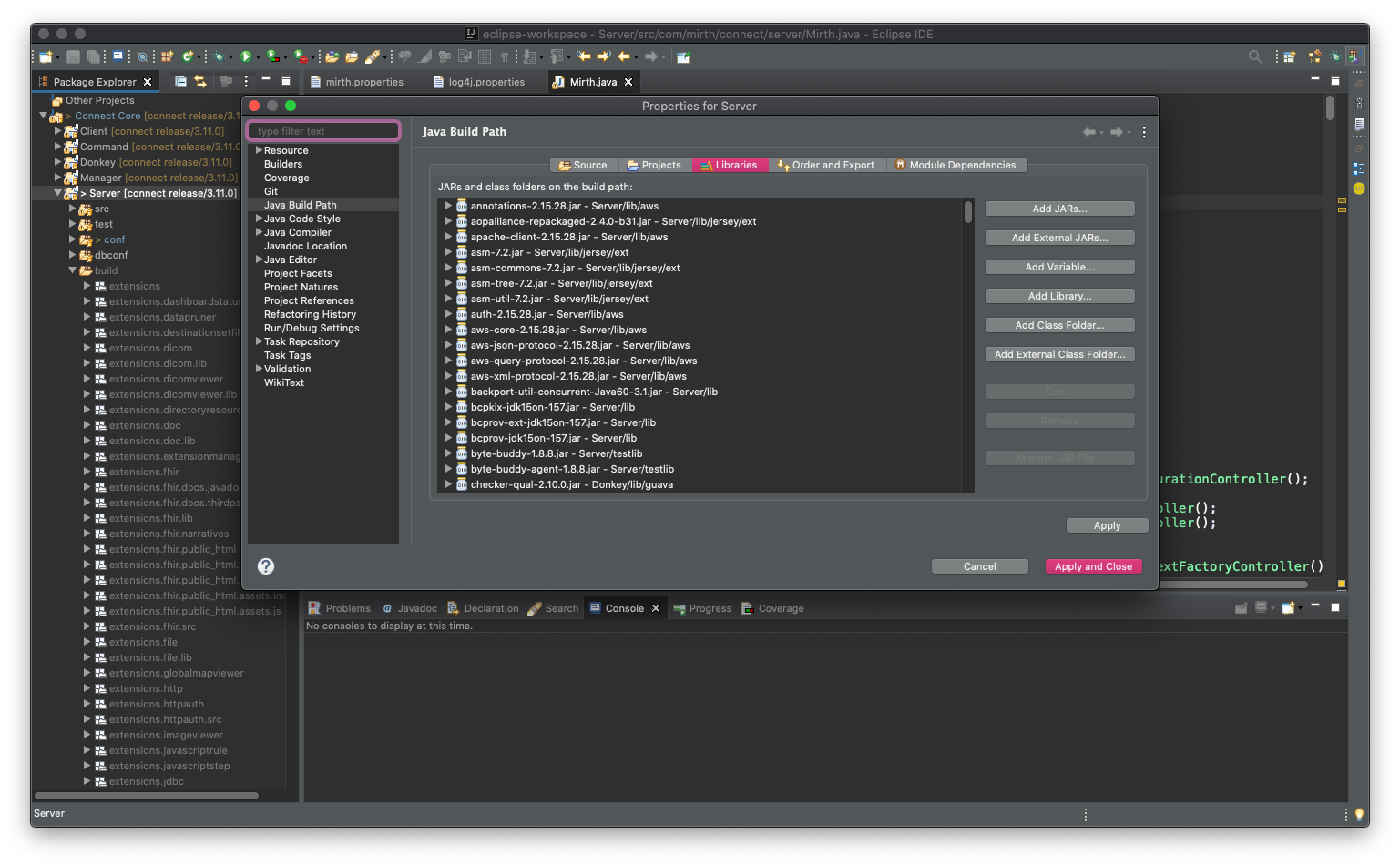Expand the Java Compiler node
The image size is (1400, 865).
pos(259,232)
